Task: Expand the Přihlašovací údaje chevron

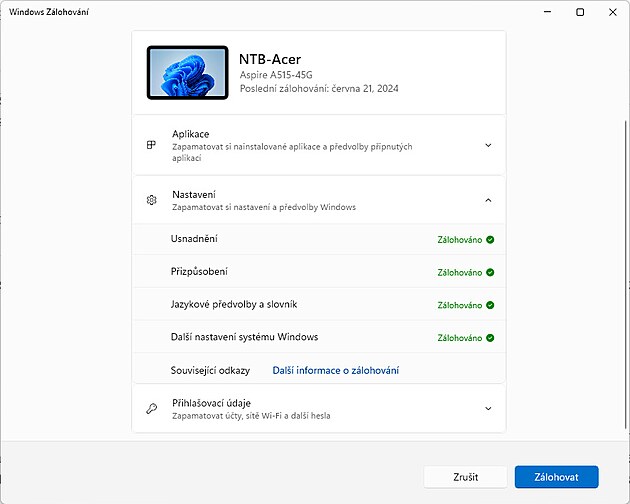Action: pyautogui.click(x=488, y=409)
